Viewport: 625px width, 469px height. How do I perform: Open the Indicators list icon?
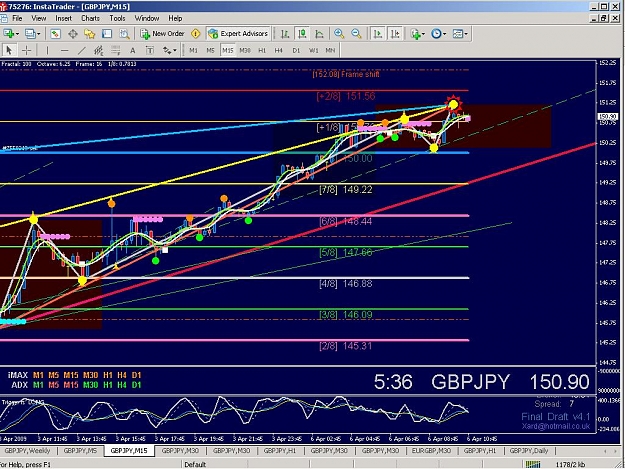(x=415, y=34)
